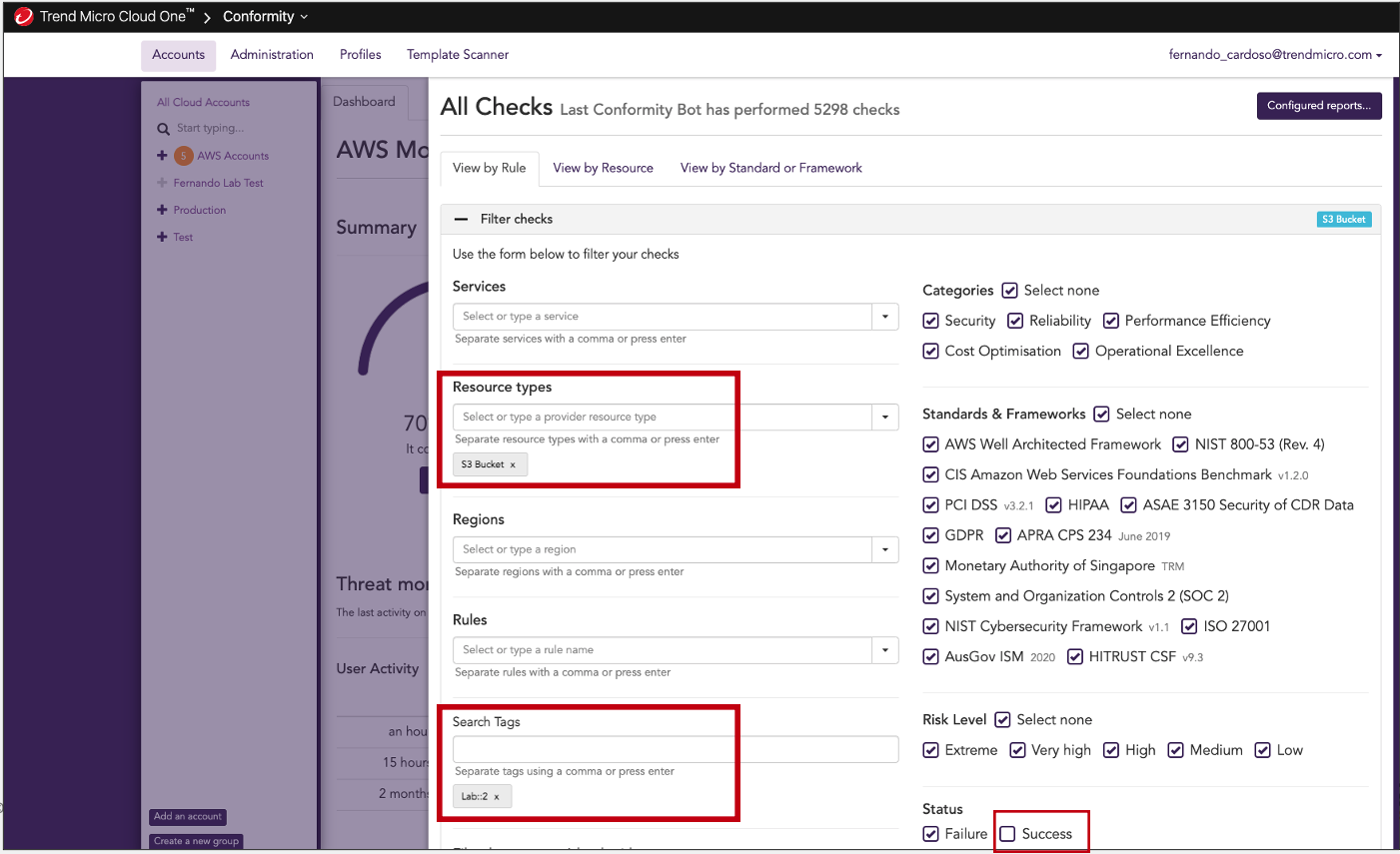Open the Template Scanner menu
The width and height of the screenshot is (1400, 854).
(458, 55)
